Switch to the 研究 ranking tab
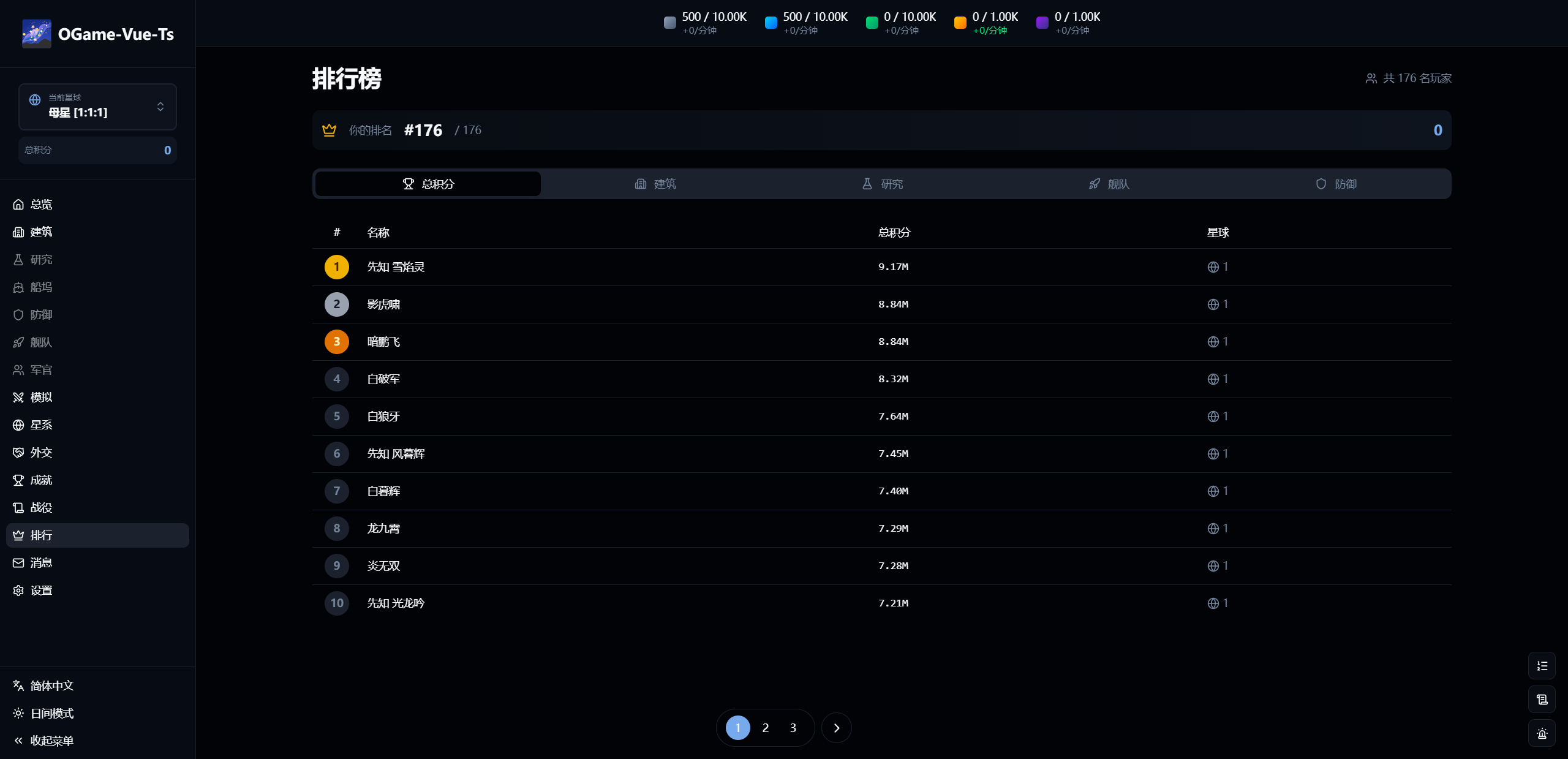The image size is (1568, 759). click(x=881, y=183)
